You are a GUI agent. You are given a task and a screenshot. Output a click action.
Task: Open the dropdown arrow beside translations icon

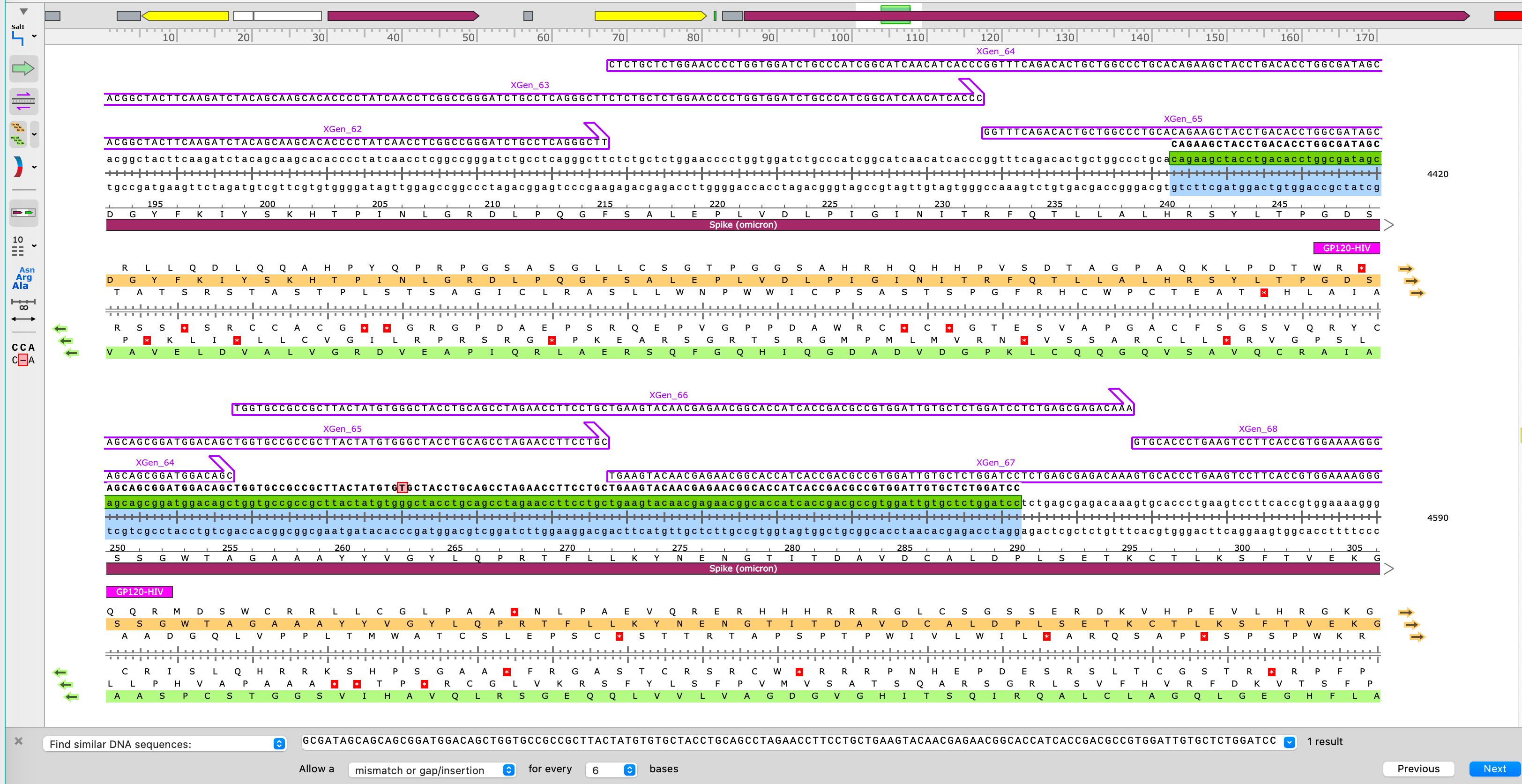click(34, 134)
